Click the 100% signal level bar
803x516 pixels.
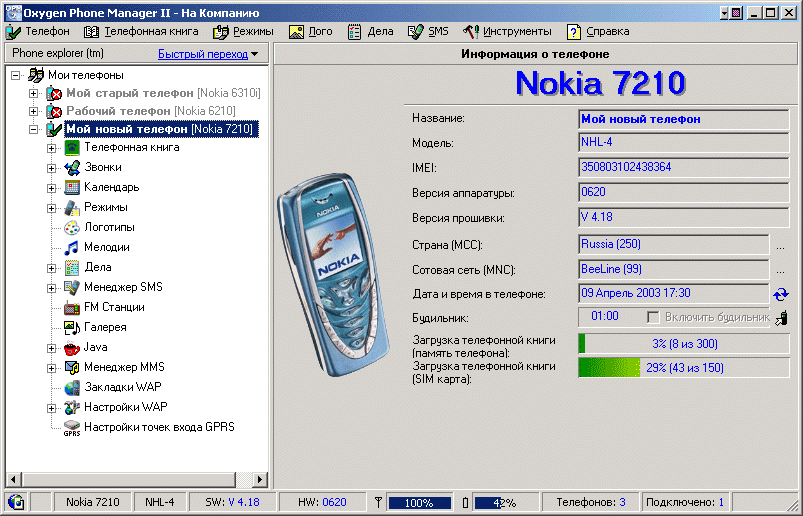[x=419, y=503]
